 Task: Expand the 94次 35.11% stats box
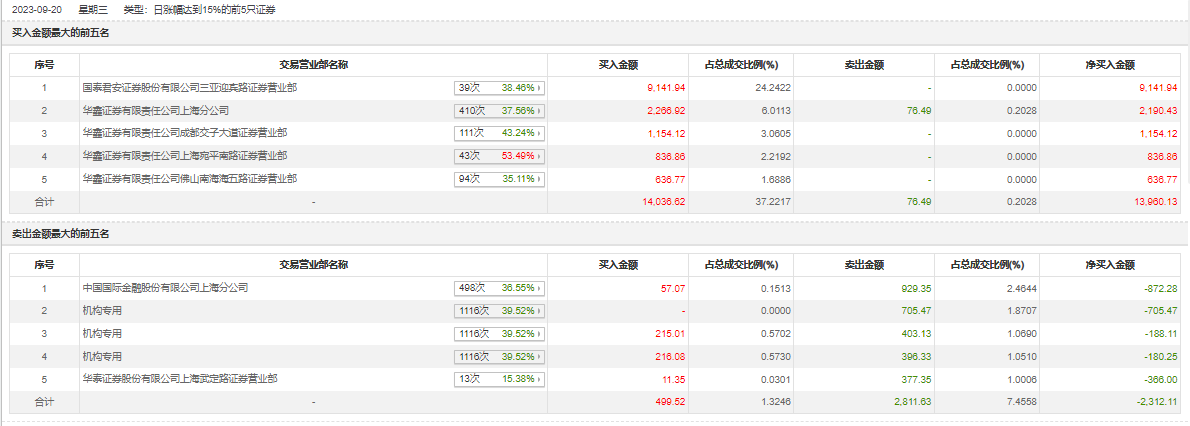pos(498,179)
